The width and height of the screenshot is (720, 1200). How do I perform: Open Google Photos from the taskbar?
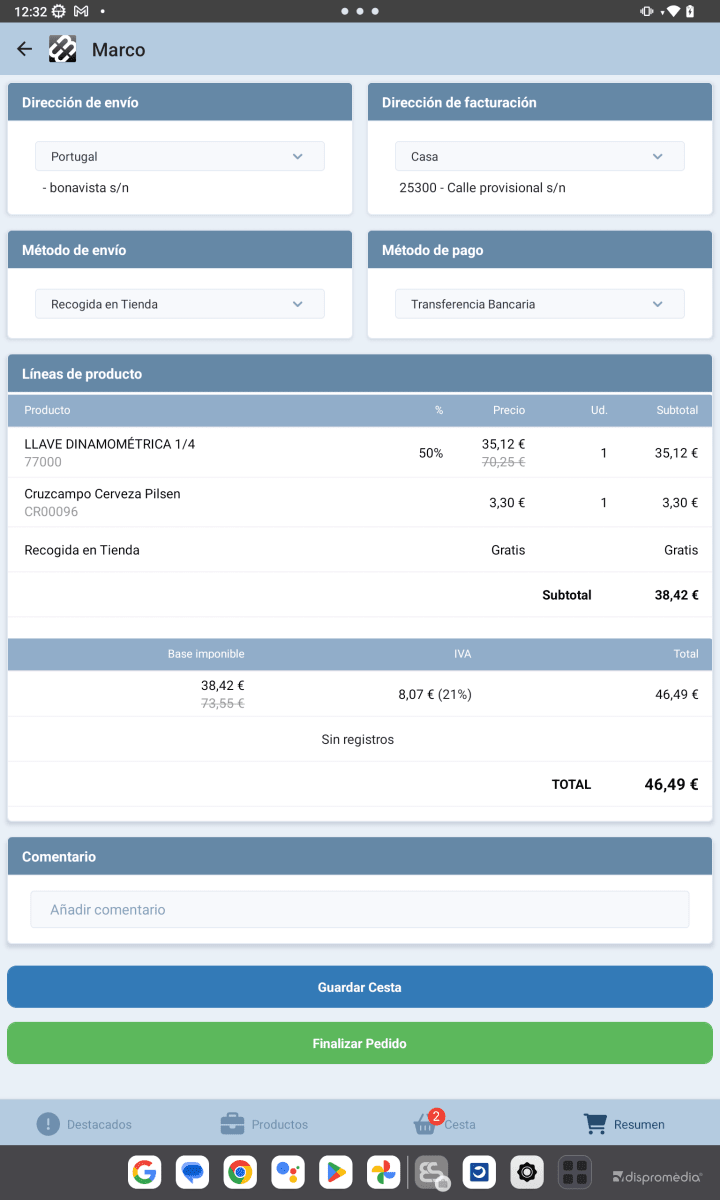pyautogui.click(x=384, y=1172)
